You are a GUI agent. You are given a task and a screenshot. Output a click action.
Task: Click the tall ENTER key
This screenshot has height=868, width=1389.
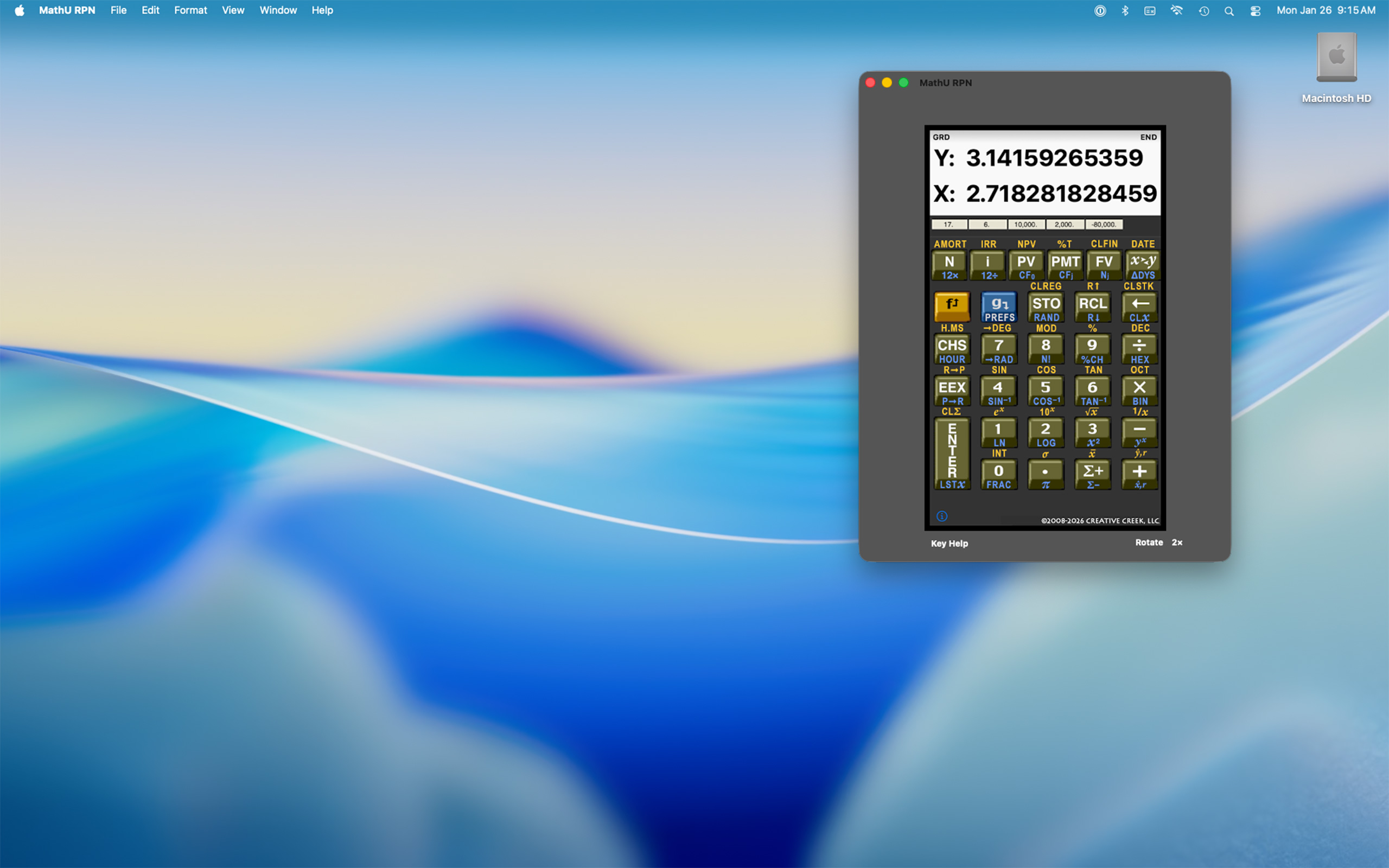click(x=952, y=454)
